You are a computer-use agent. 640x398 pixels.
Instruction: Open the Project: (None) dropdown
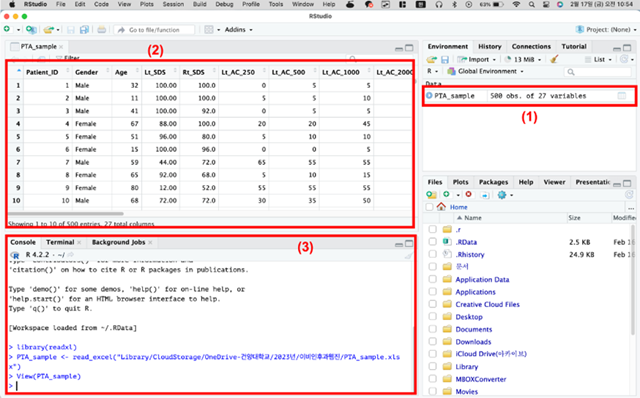point(606,29)
